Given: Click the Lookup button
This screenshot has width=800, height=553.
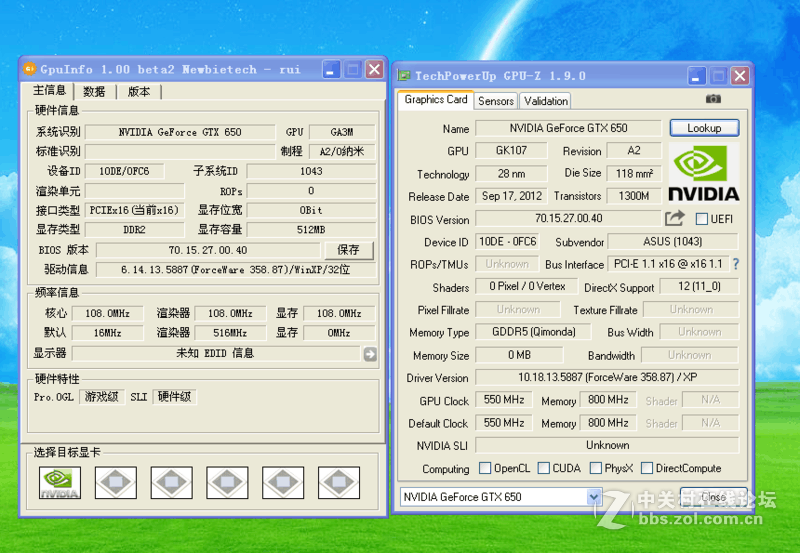Looking at the screenshot, I should click(704, 128).
